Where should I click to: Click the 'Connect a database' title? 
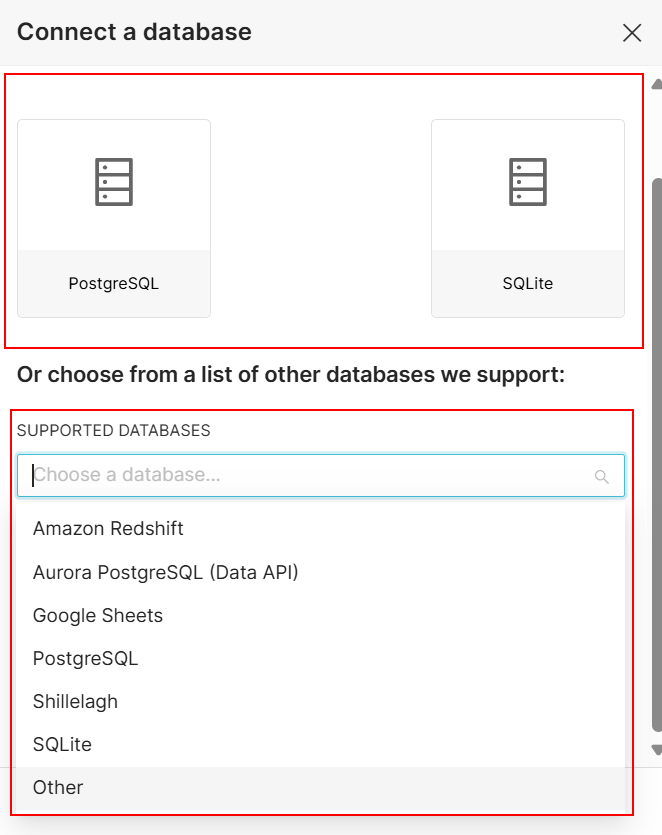point(134,32)
